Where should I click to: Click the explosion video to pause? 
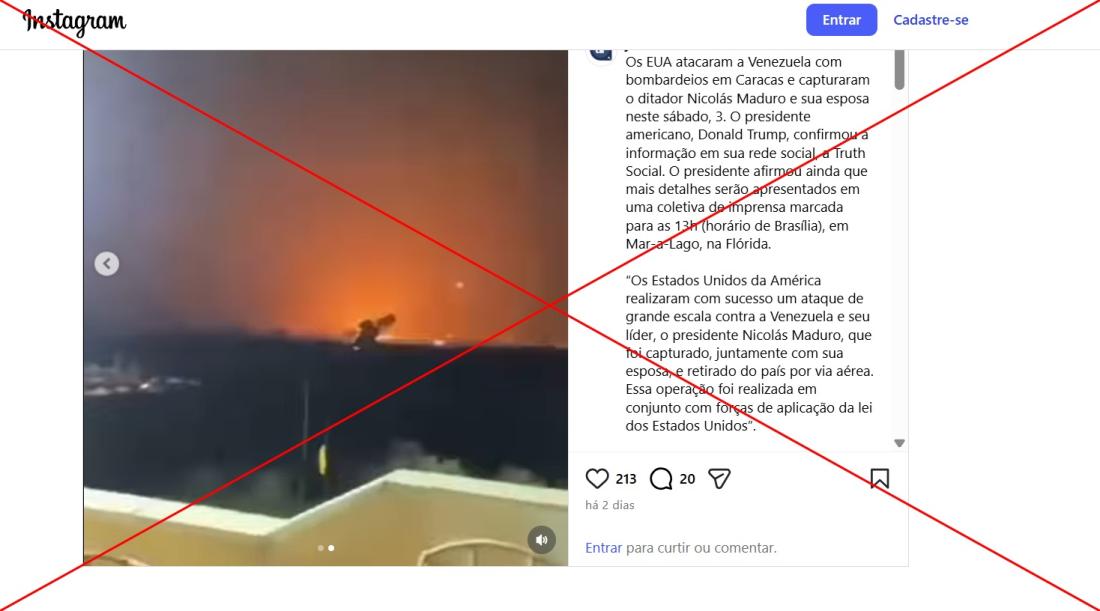pyautogui.click(x=326, y=307)
